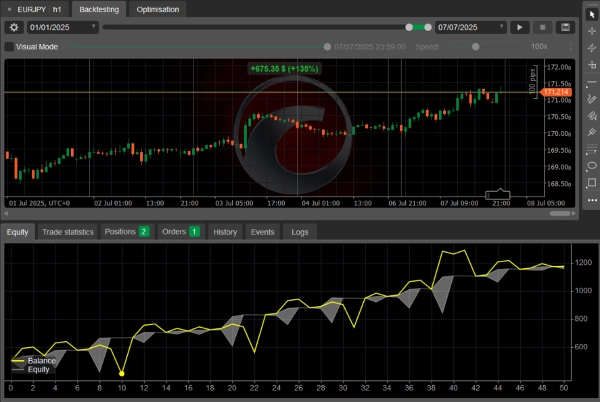Screen dimensions: 600x402
Task: Click the 100 pips scale indicator
Action: (x=533, y=82)
